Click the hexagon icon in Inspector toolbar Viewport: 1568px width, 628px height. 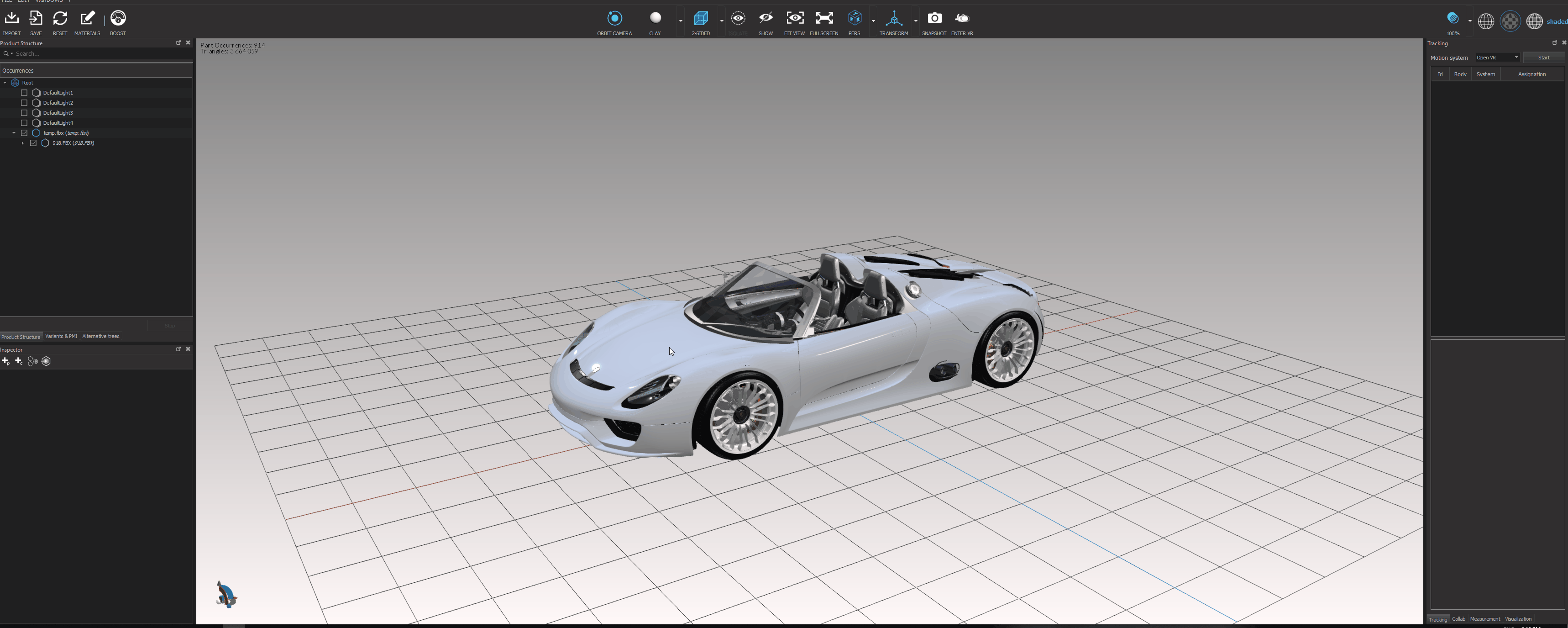(x=46, y=361)
